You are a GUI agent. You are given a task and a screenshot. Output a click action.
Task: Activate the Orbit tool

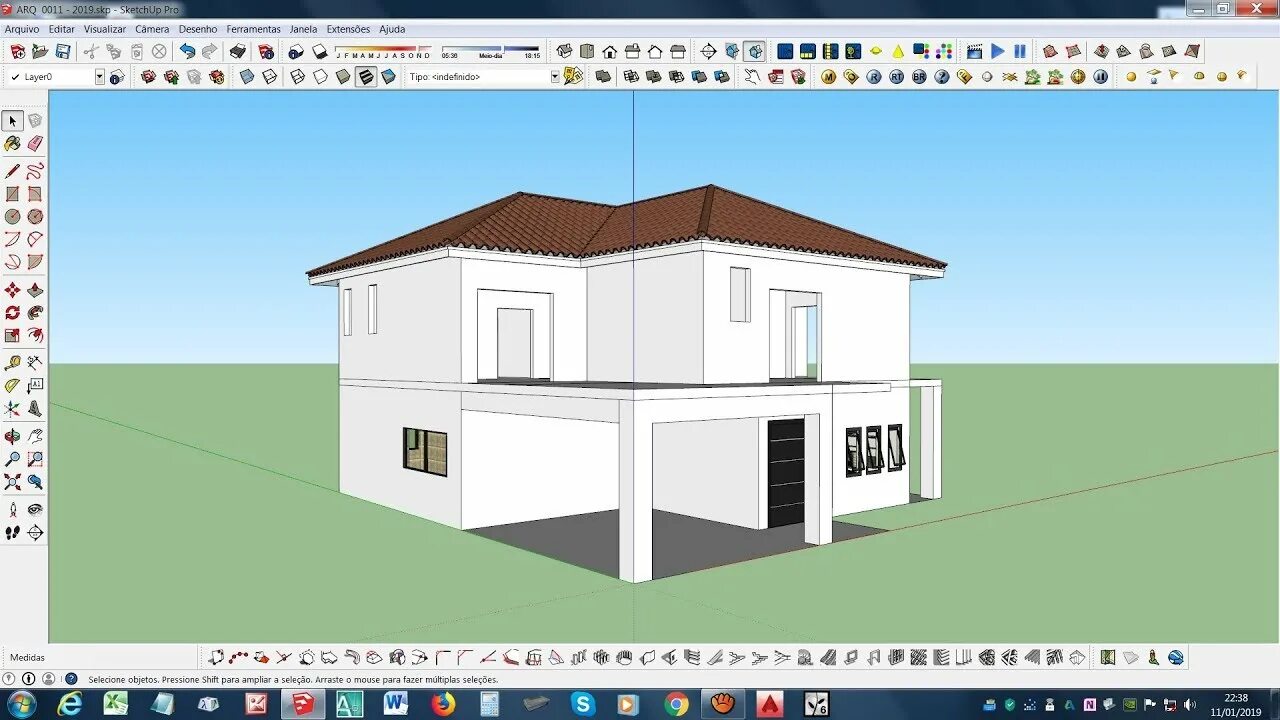pyautogui.click(x=13, y=437)
